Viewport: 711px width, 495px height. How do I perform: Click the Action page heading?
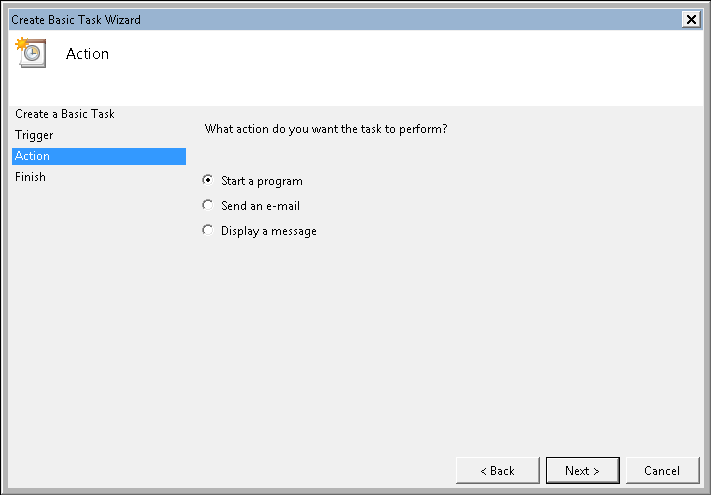(87, 54)
